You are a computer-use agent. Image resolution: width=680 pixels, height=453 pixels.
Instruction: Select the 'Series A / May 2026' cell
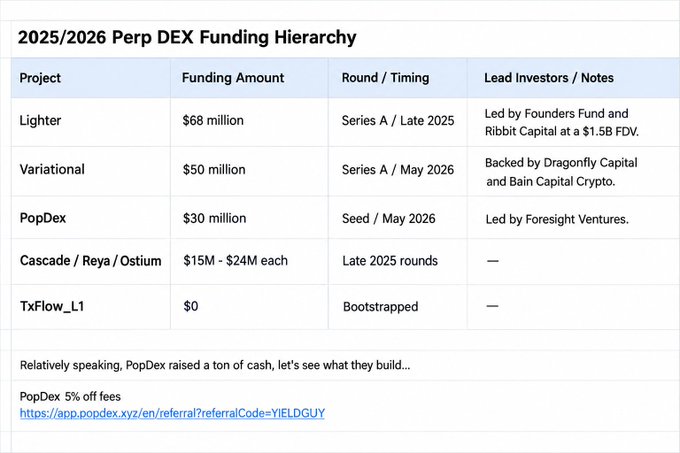point(398,169)
